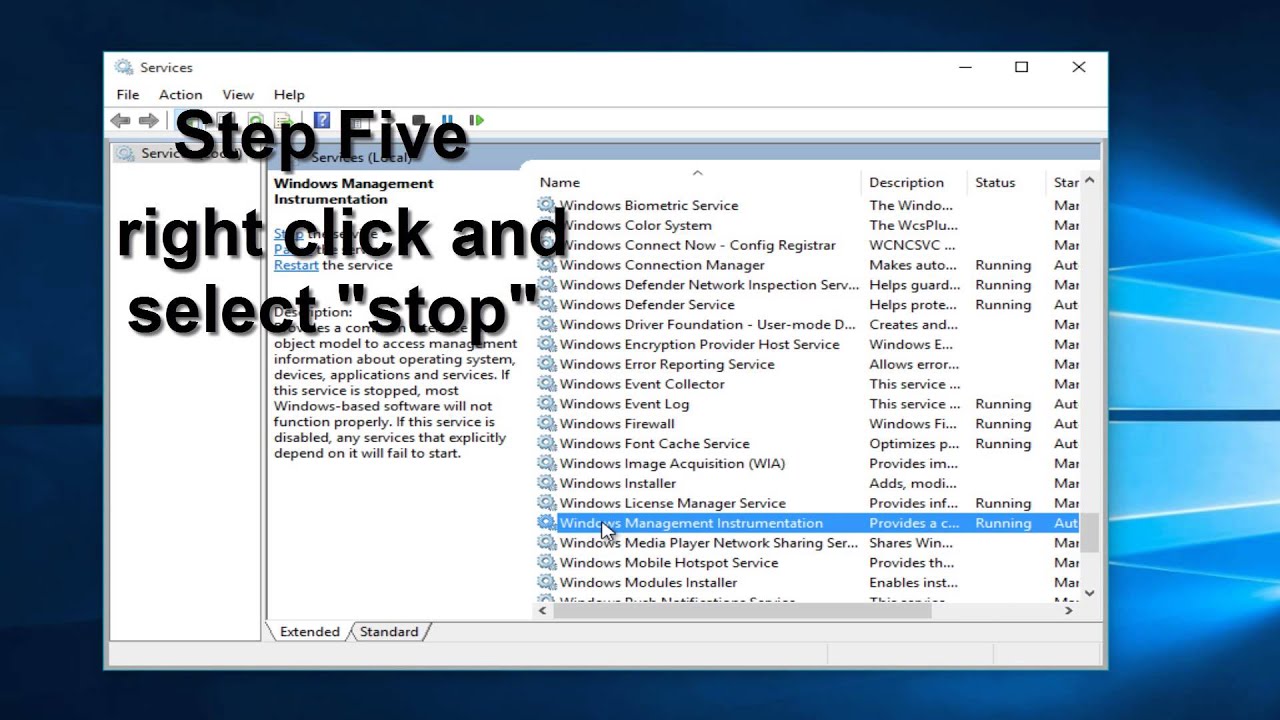
Task: Click the horizontal scrollbar left arrow
Action: point(544,610)
